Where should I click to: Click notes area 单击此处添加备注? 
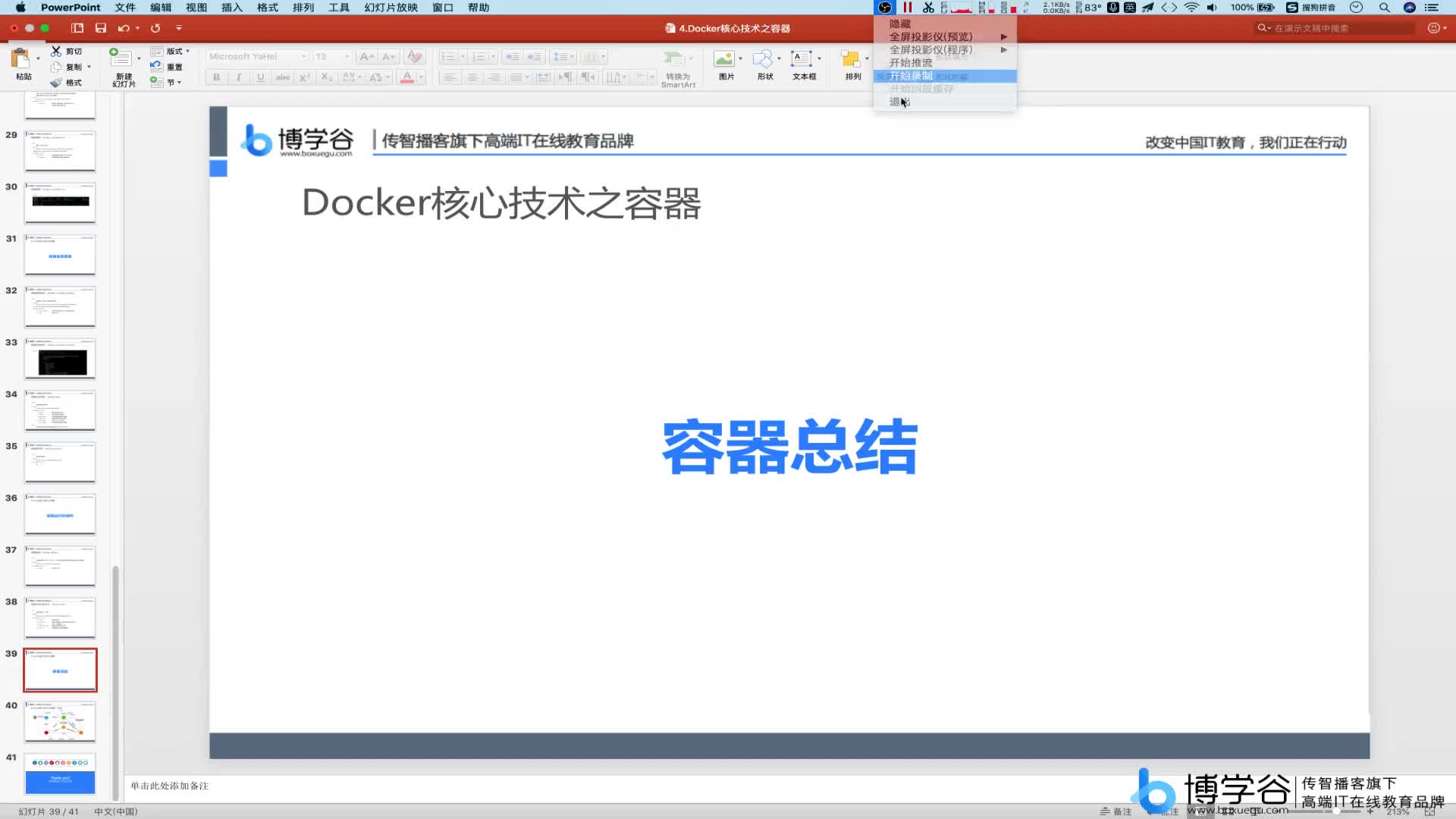(169, 786)
